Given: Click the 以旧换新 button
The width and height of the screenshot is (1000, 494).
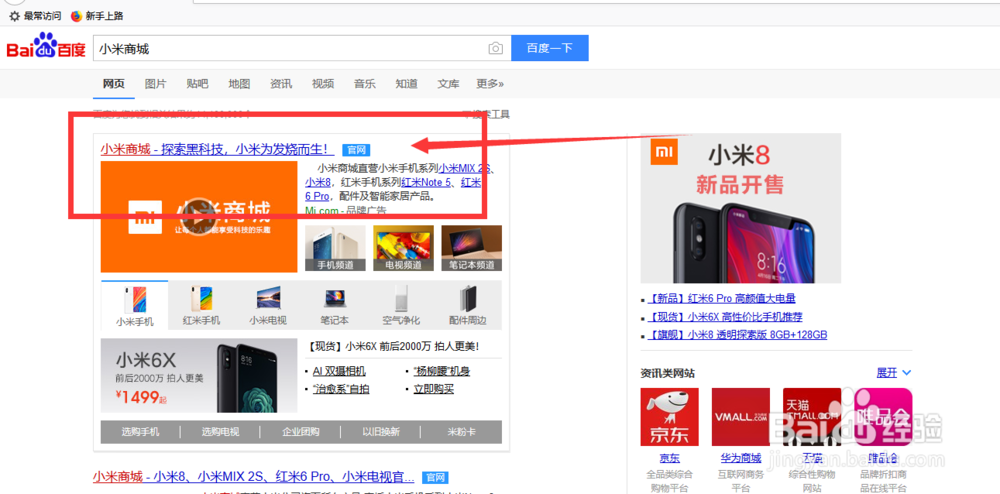Looking at the screenshot, I should pos(381,432).
